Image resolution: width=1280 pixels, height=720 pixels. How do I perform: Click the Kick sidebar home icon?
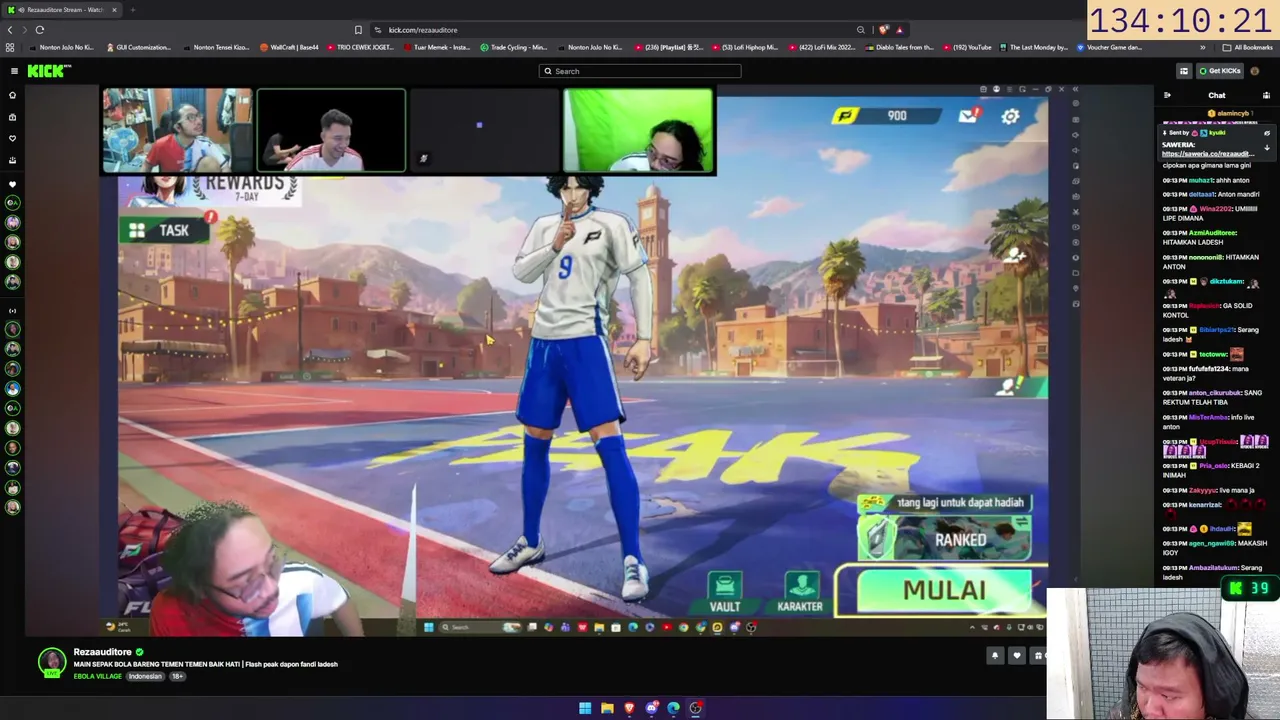pos(13,95)
